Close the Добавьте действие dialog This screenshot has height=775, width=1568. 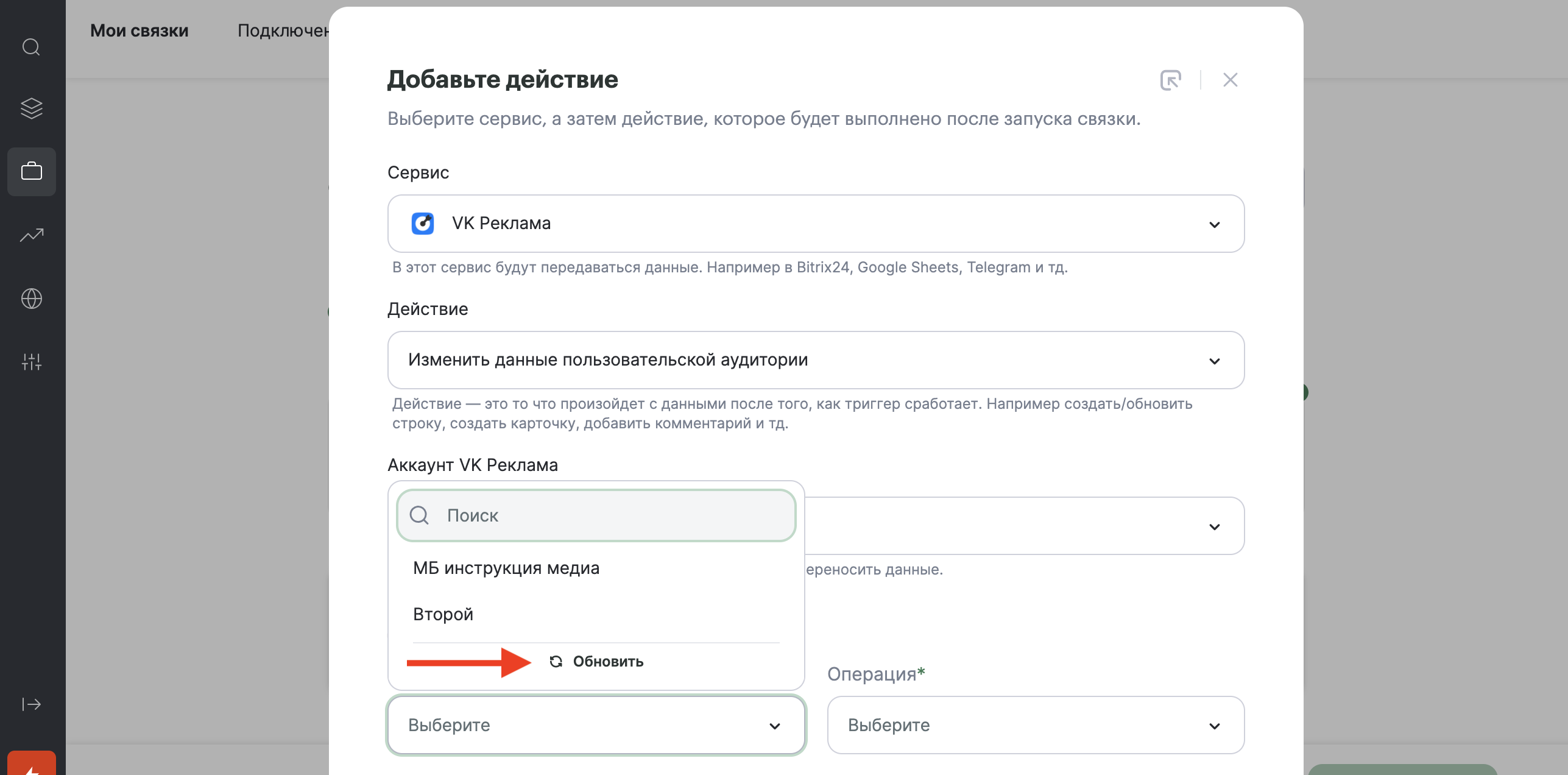[1231, 80]
